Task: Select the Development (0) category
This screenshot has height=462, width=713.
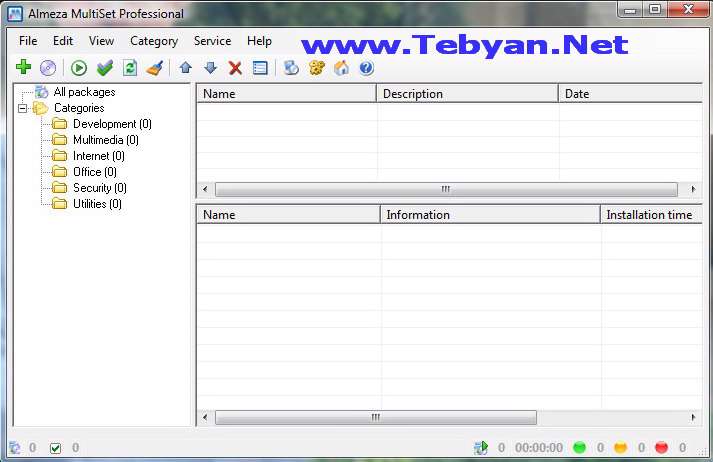Action: [112, 124]
